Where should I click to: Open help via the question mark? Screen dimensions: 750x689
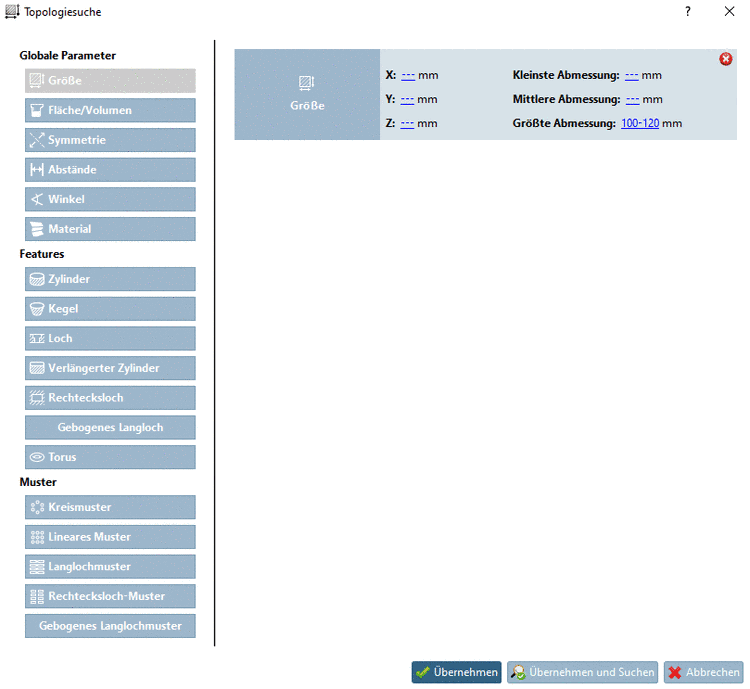(688, 11)
